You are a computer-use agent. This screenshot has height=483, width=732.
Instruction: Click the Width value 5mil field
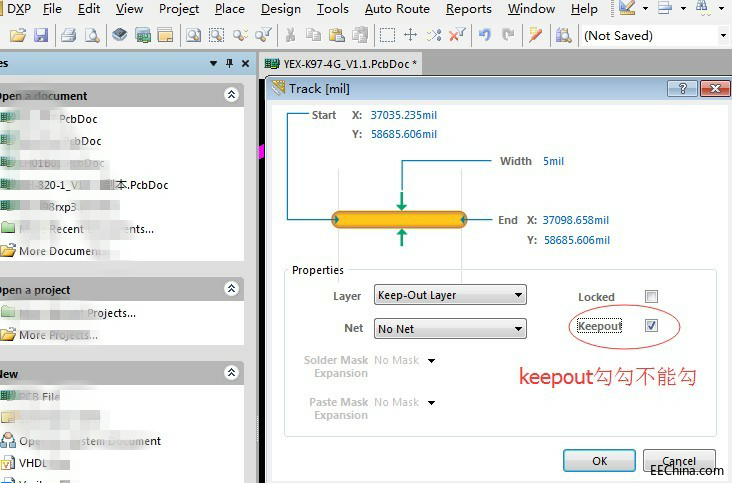553,161
